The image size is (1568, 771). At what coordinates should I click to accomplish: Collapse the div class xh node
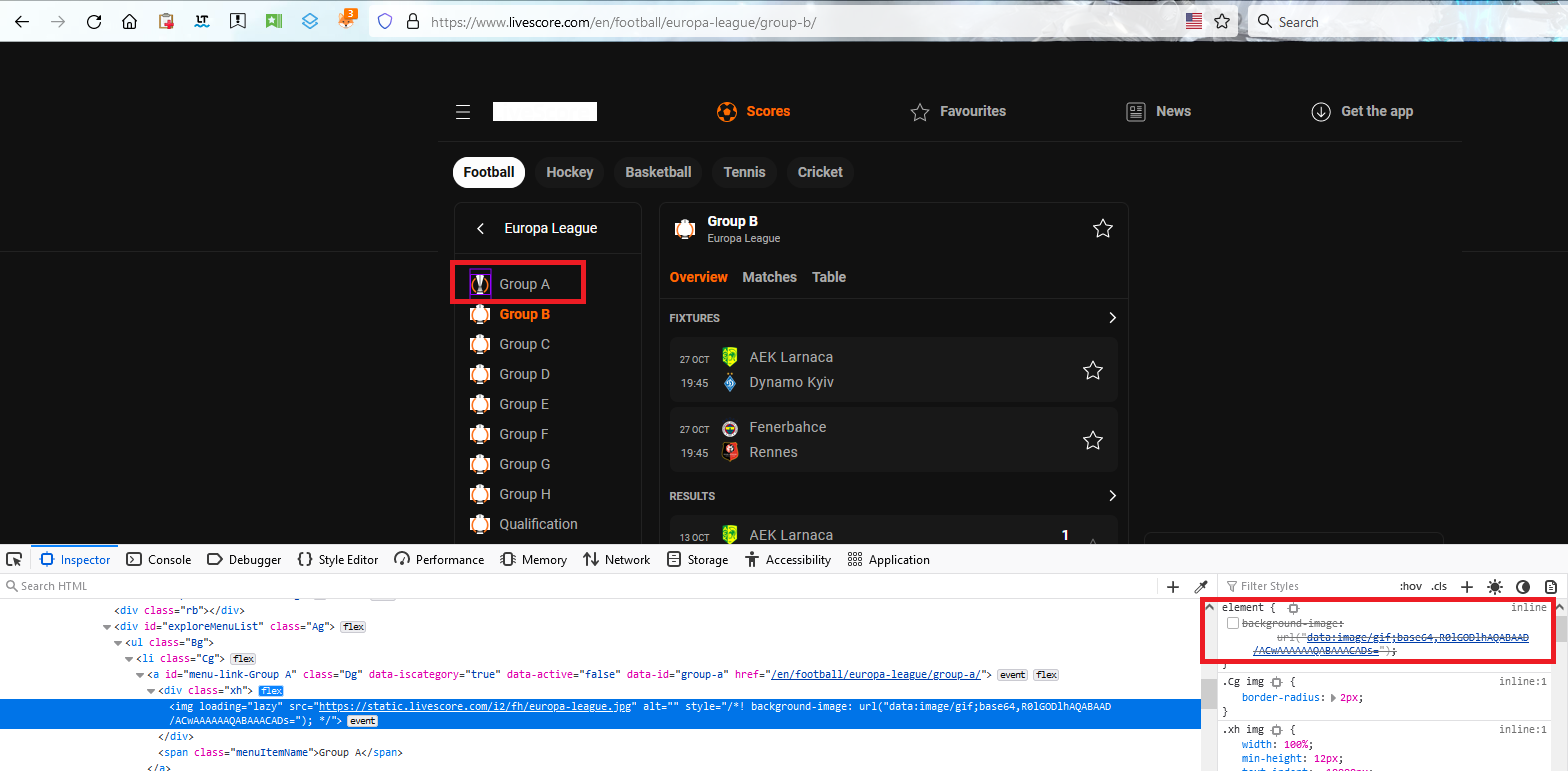(152, 691)
